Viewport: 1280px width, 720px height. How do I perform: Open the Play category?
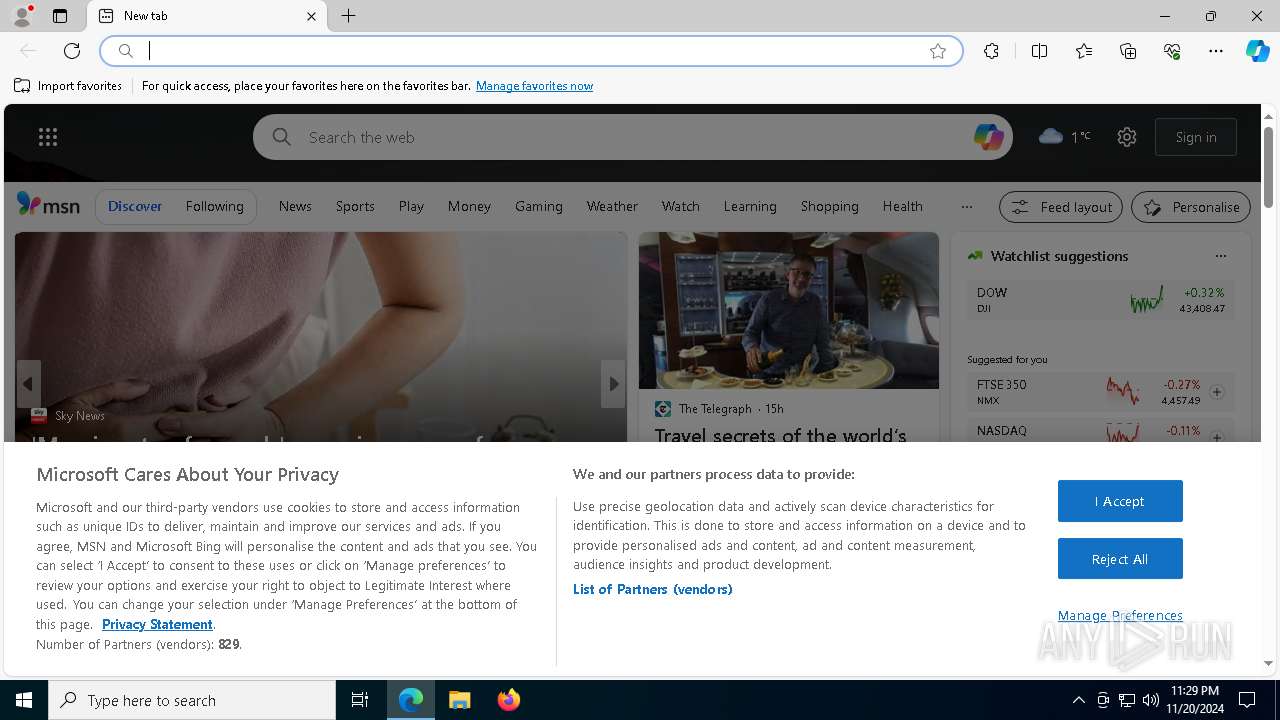click(x=411, y=206)
